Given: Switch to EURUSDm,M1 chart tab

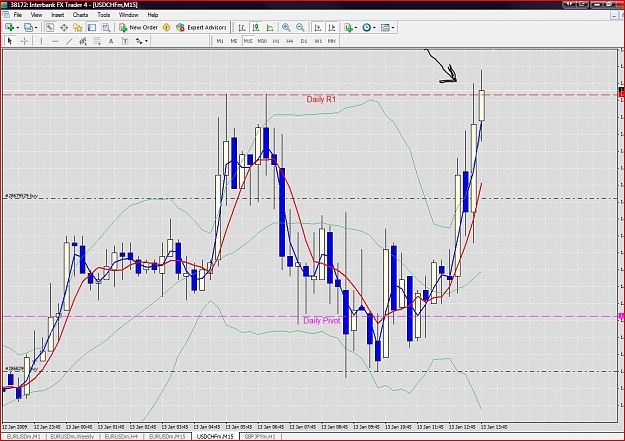Looking at the screenshot, I should (24, 437).
